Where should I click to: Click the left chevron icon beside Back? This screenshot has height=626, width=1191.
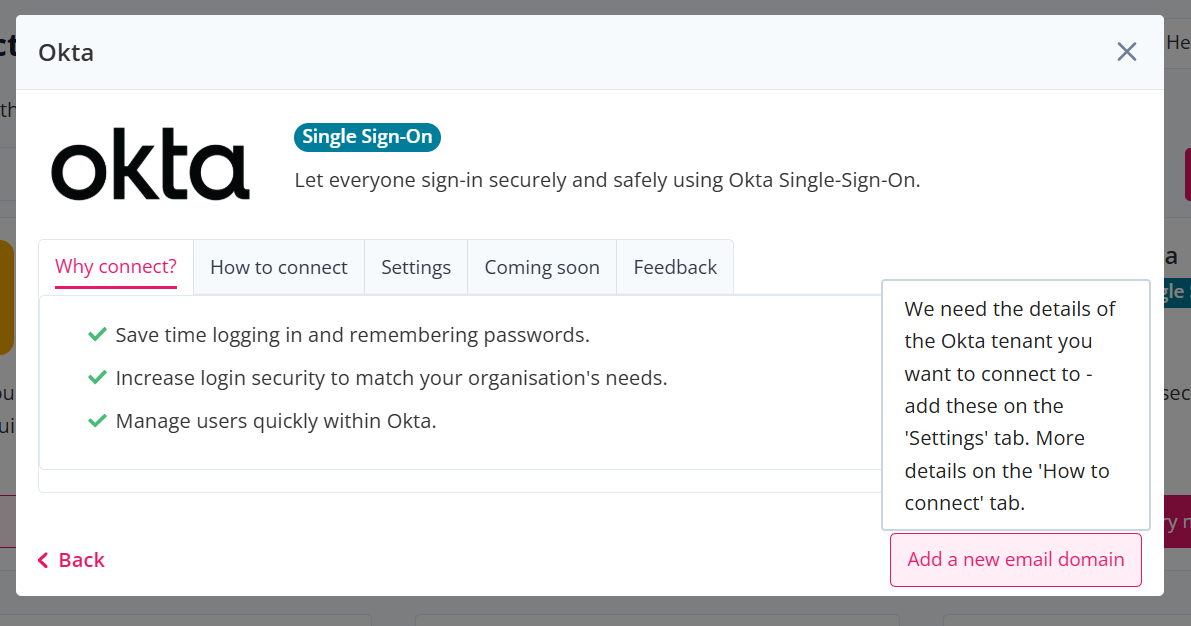coord(43,561)
